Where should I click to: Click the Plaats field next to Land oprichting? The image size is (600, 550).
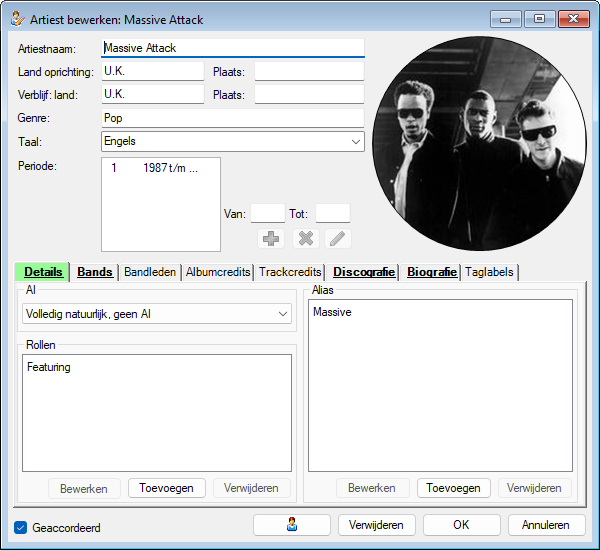click(x=309, y=71)
